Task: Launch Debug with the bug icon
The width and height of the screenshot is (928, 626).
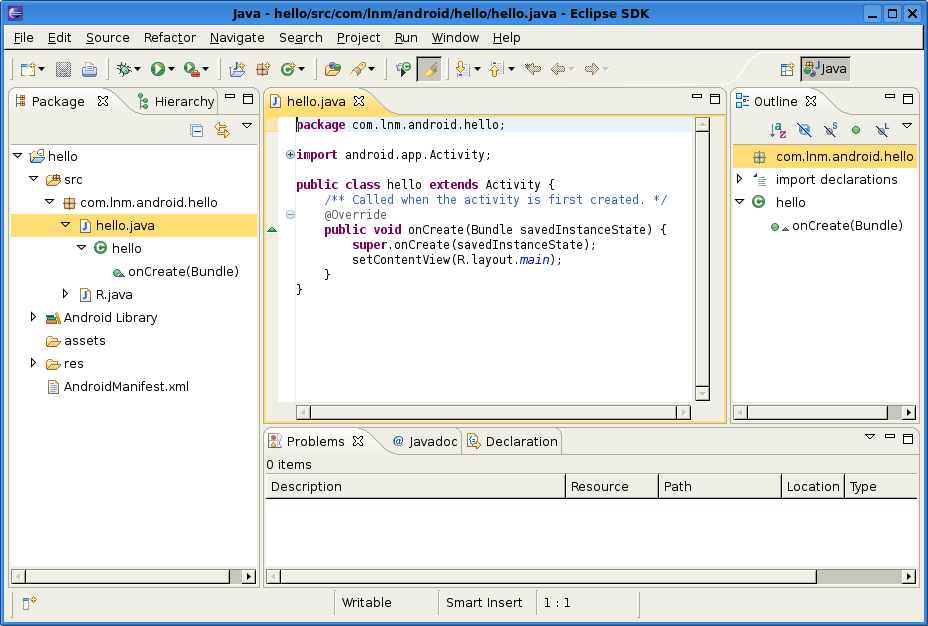Action: [124, 69]
